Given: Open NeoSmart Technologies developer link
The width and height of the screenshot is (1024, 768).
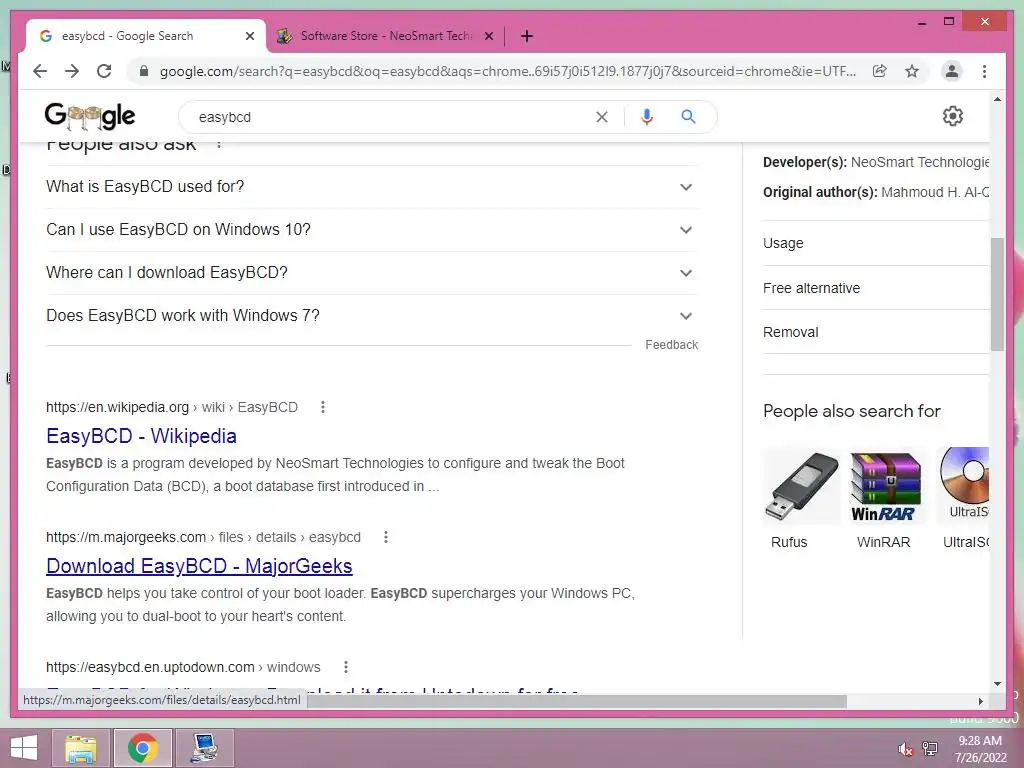Looking at the screenshot, I should tap(920, 162).
